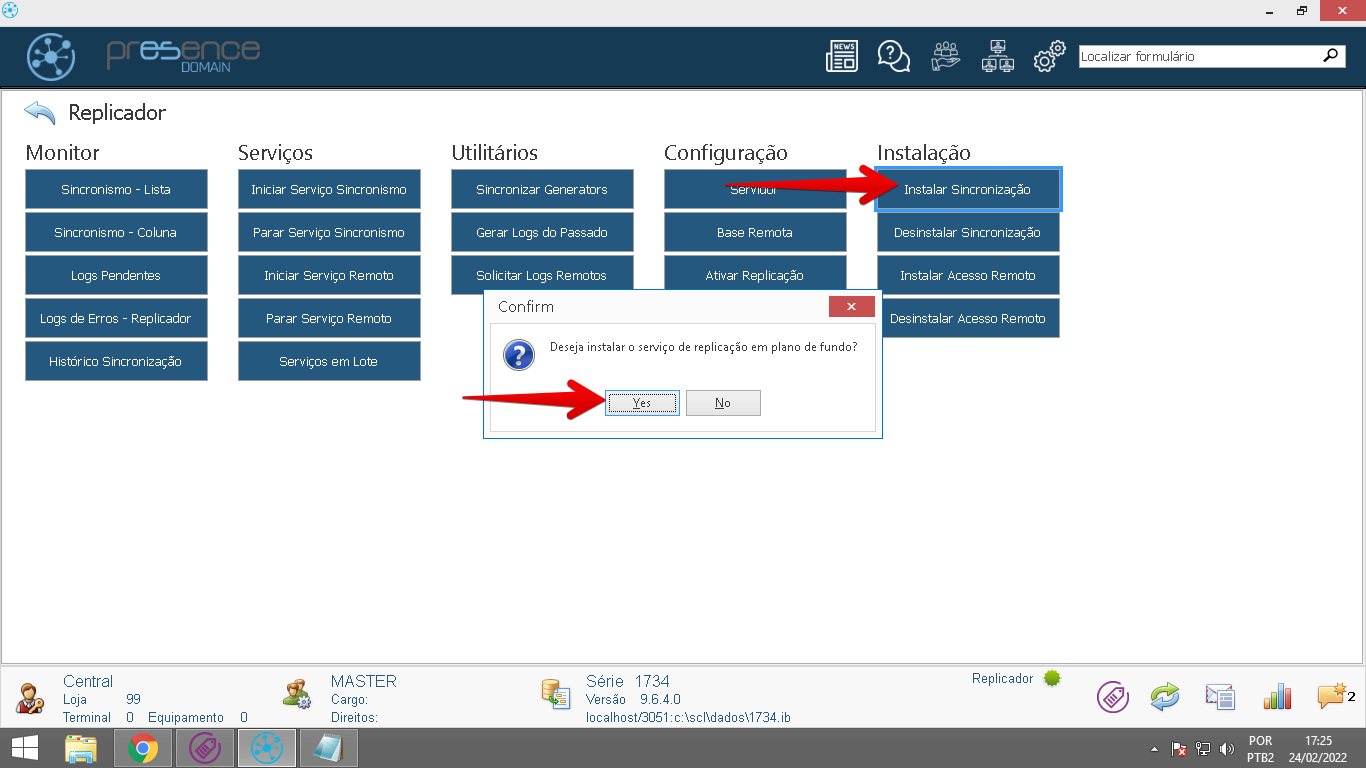
Task: Click the green Replicador status indicator
Action: click(1052, 678)
